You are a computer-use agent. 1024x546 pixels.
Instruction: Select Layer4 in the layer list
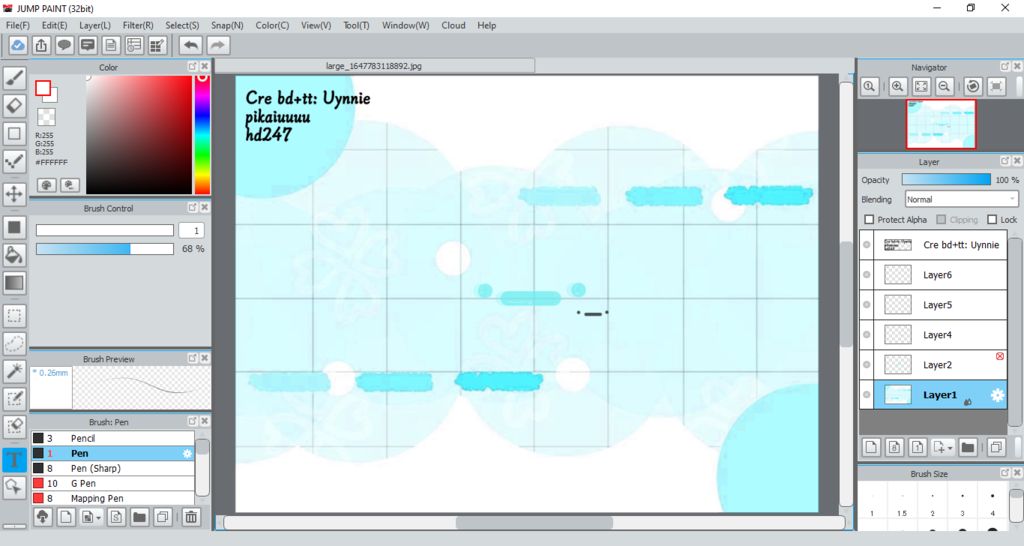[x=933, y=335]
